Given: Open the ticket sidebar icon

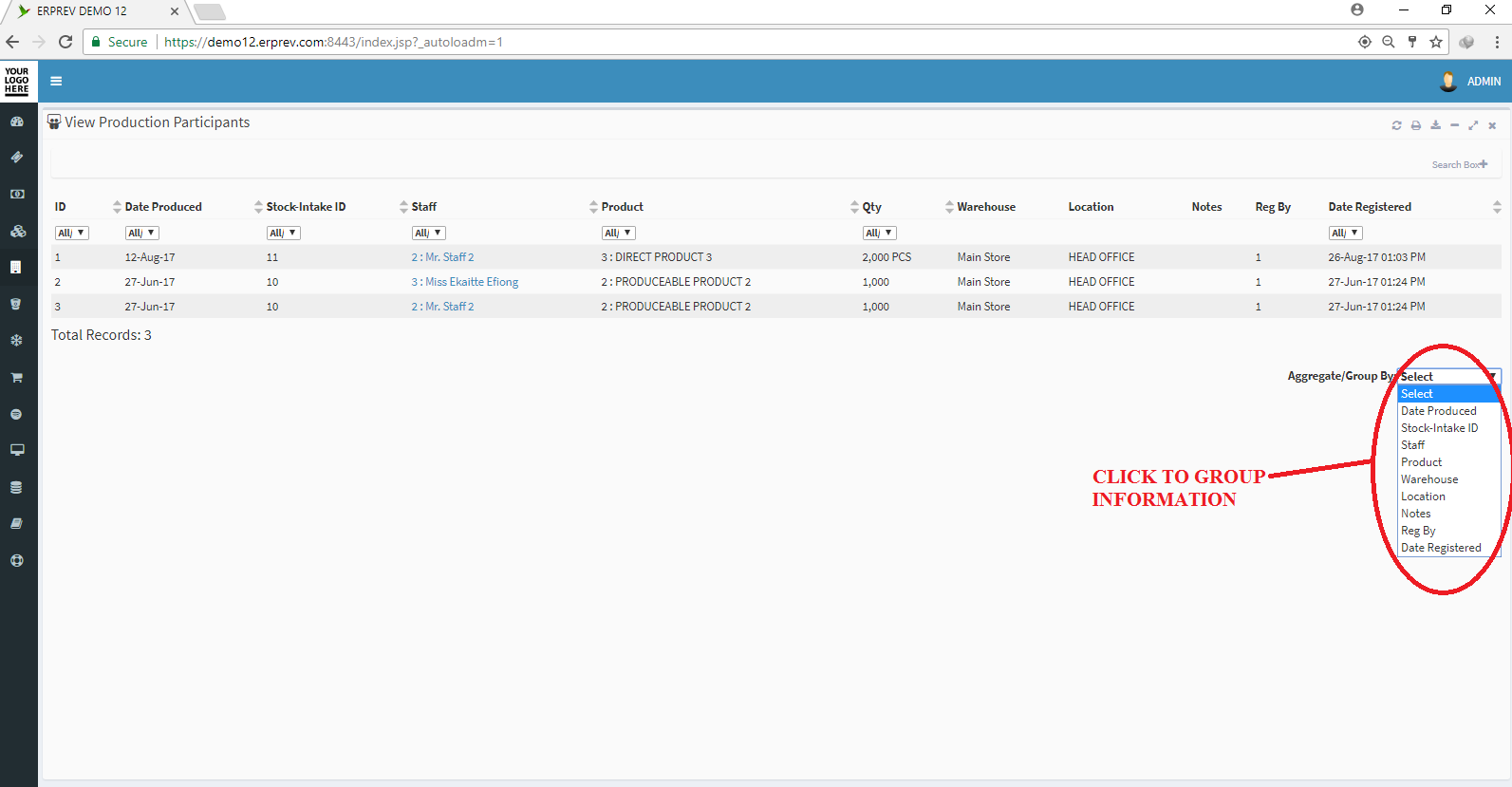Looking at the screenshot, I should click(16, 158).
